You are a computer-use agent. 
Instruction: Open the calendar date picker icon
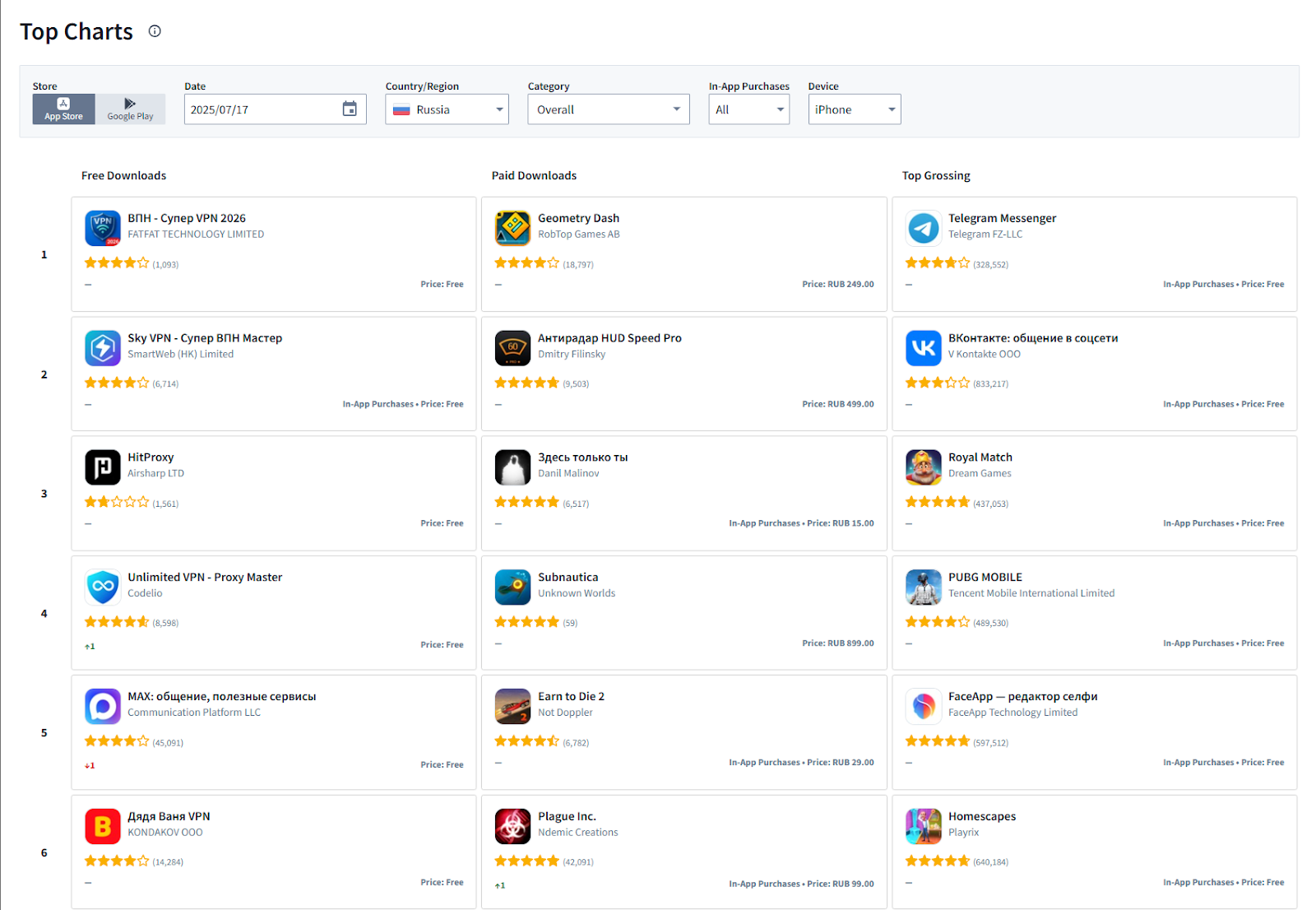350,109
